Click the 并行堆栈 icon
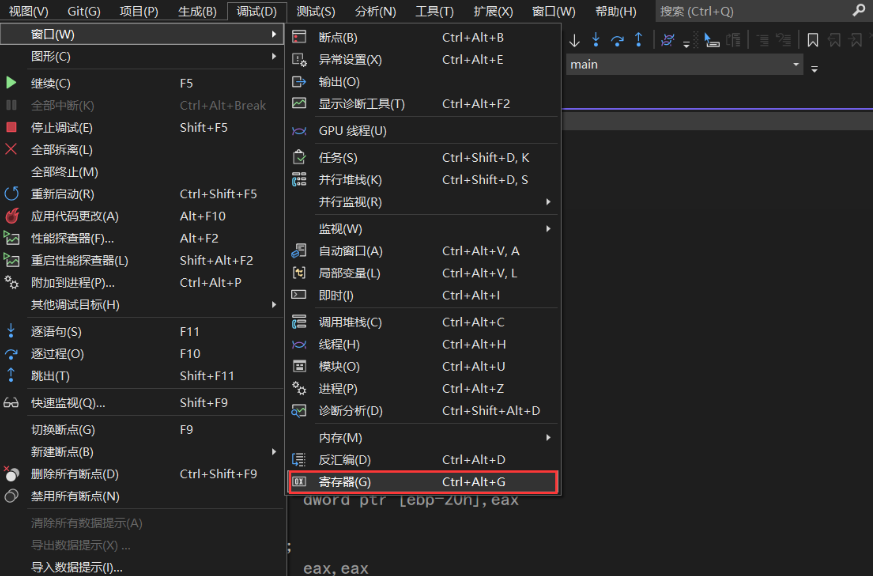This screenshot has height=576, width=873. (x=299, y=180)
